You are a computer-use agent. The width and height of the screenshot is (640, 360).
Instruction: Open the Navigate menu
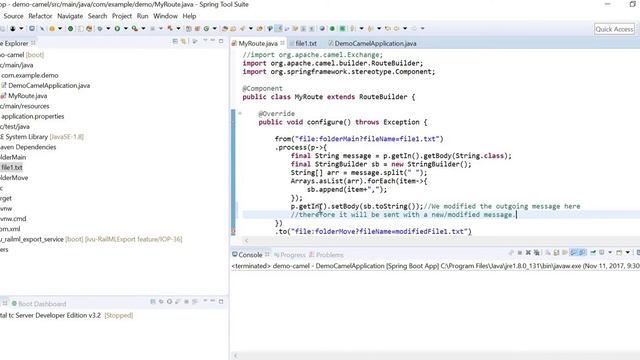click(x=70, y=16)
